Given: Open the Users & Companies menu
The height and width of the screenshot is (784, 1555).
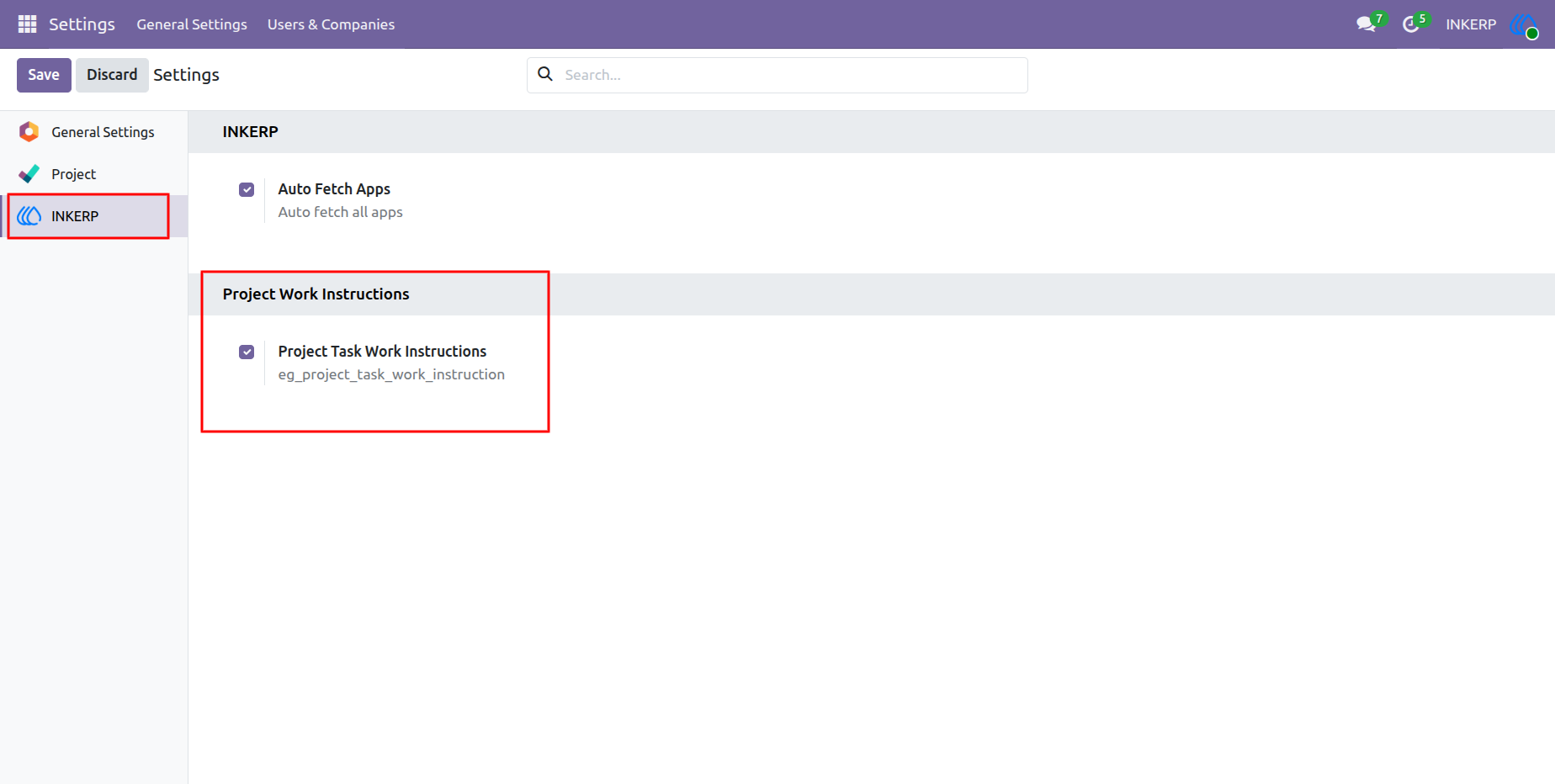Looking at the screenshot, I should (331, 24).
